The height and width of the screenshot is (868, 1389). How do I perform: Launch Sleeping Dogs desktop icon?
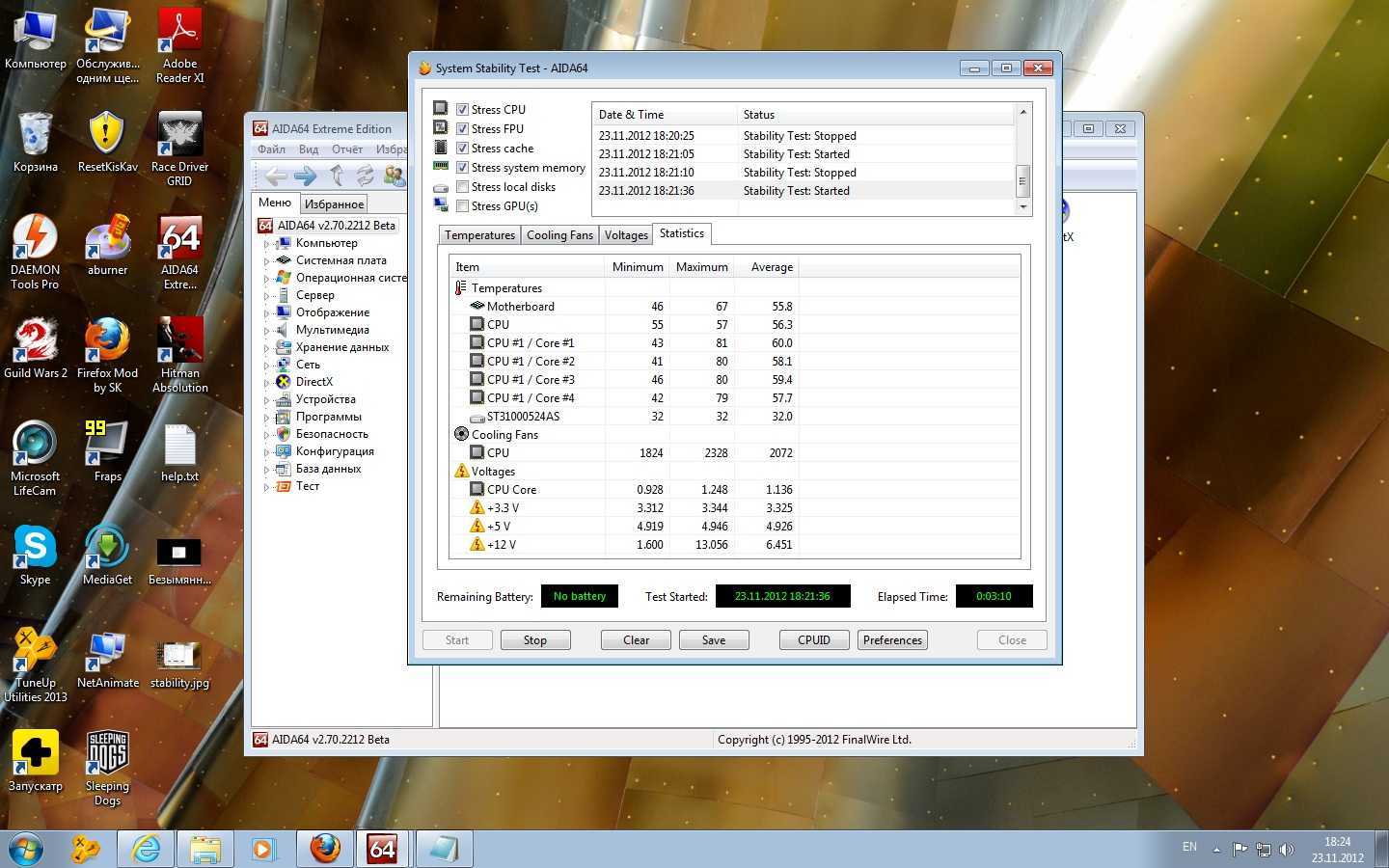pos(107,768)
